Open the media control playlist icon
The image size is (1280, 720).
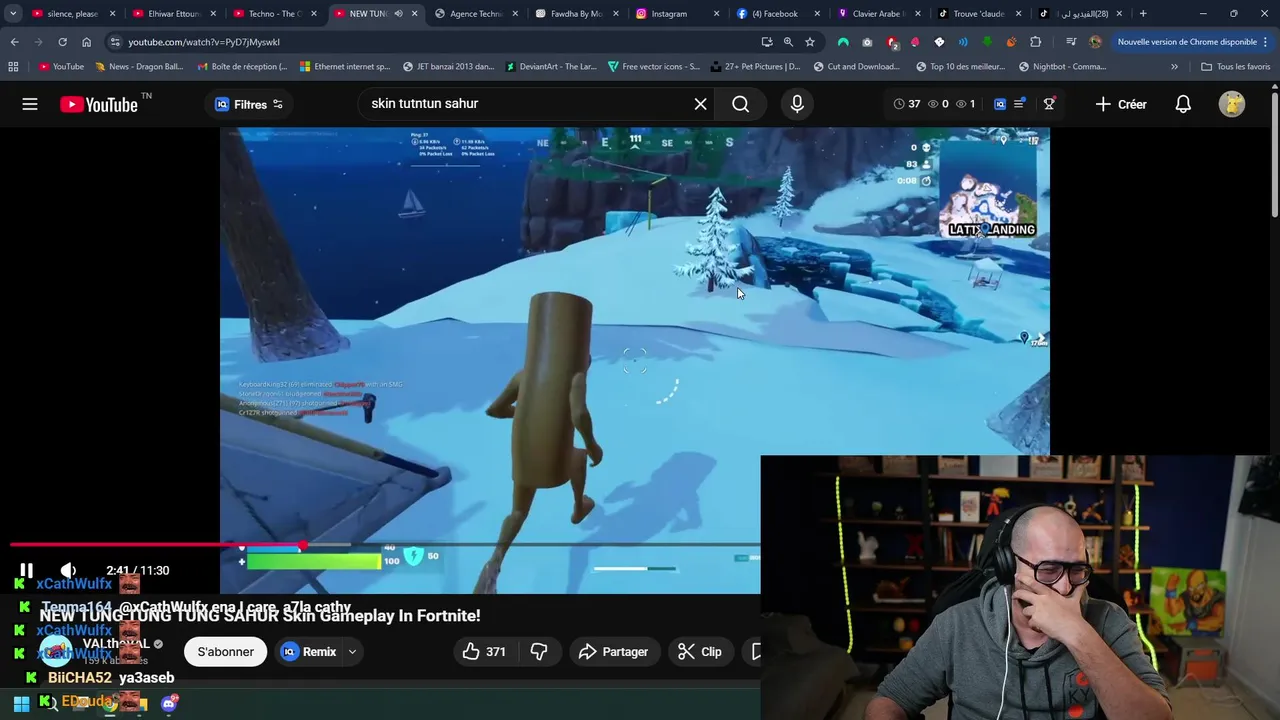point(1071,42)
